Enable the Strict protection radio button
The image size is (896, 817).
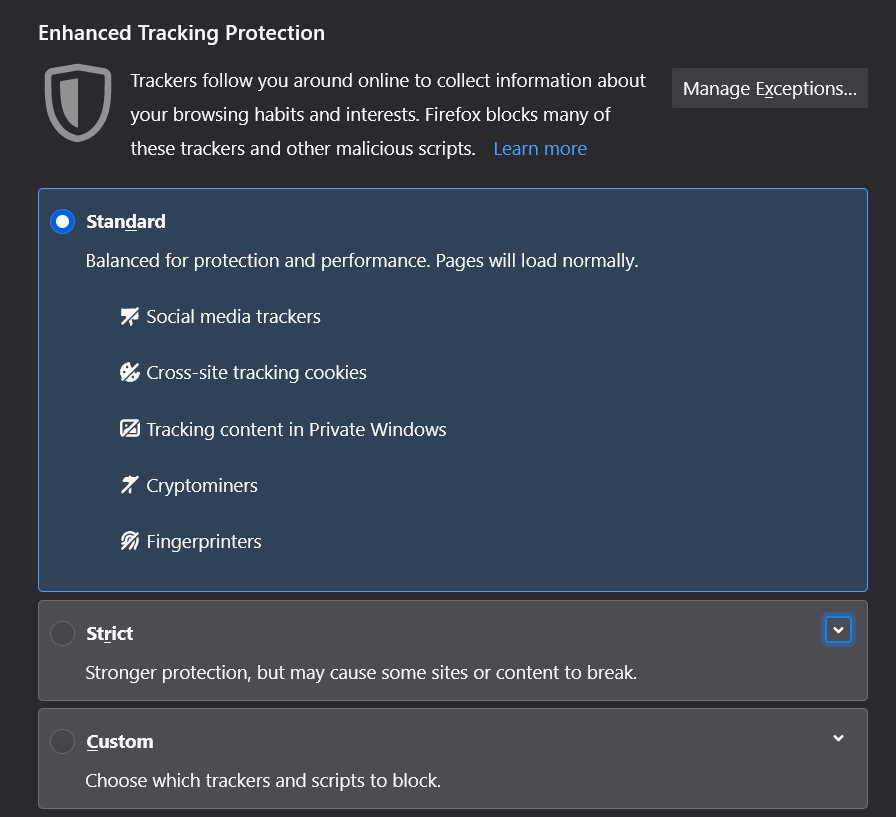[x=62, y=634]
